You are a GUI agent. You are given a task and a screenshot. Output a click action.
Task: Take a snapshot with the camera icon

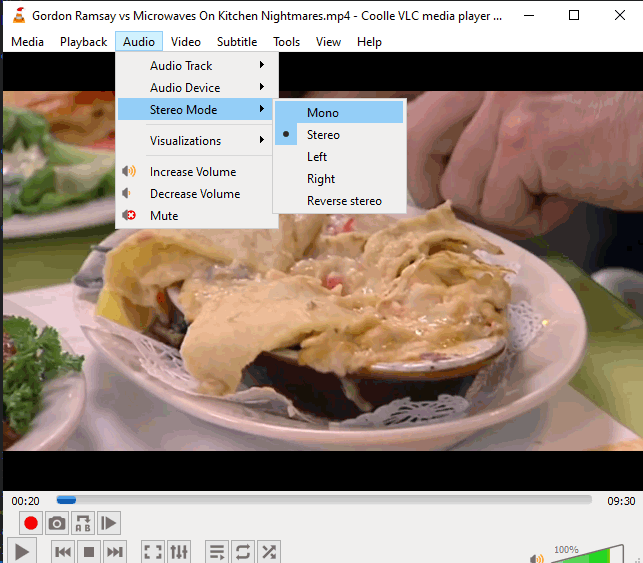57,523
